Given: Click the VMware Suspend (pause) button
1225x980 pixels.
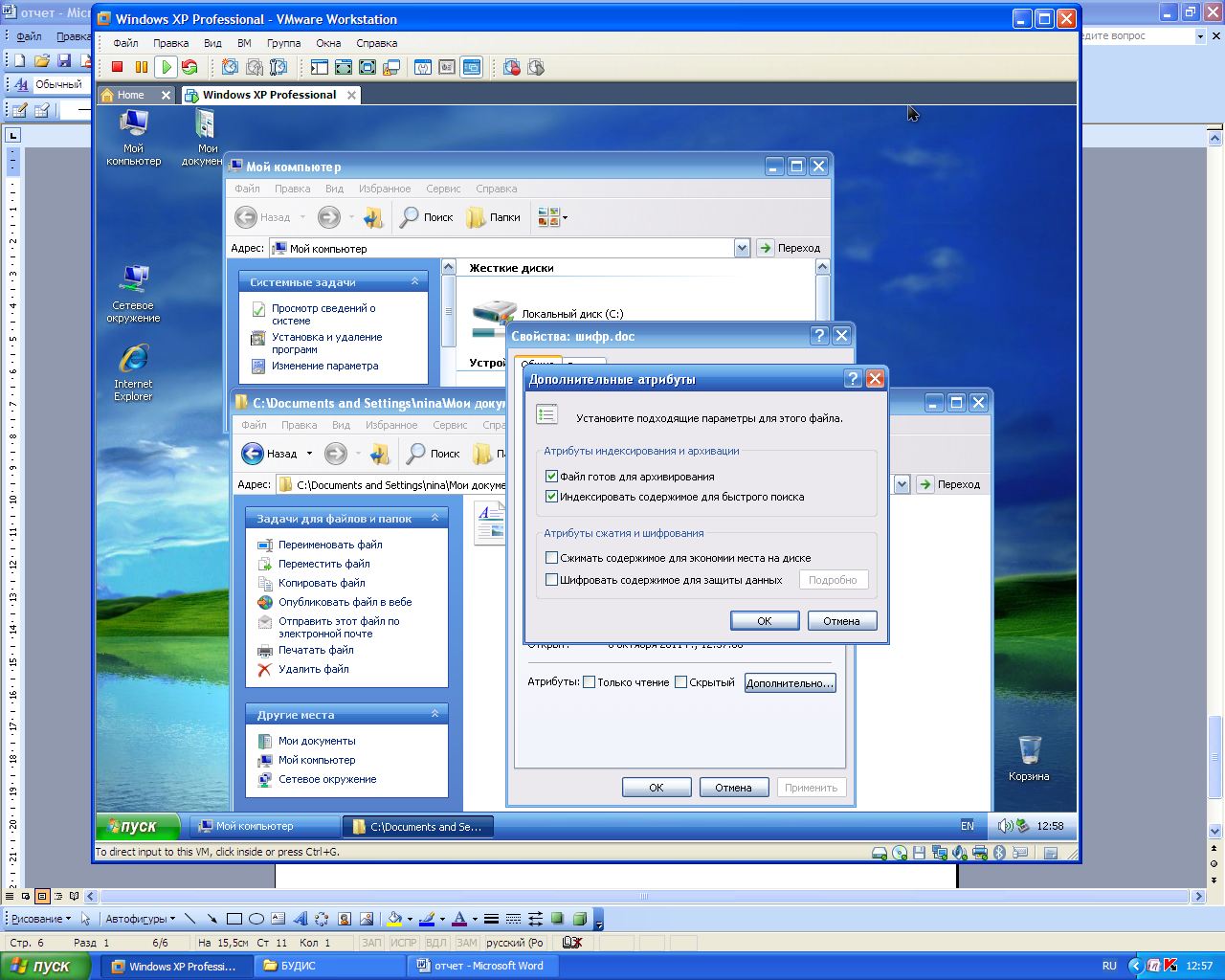Looking at the screenshot, I should click(142, 67).
